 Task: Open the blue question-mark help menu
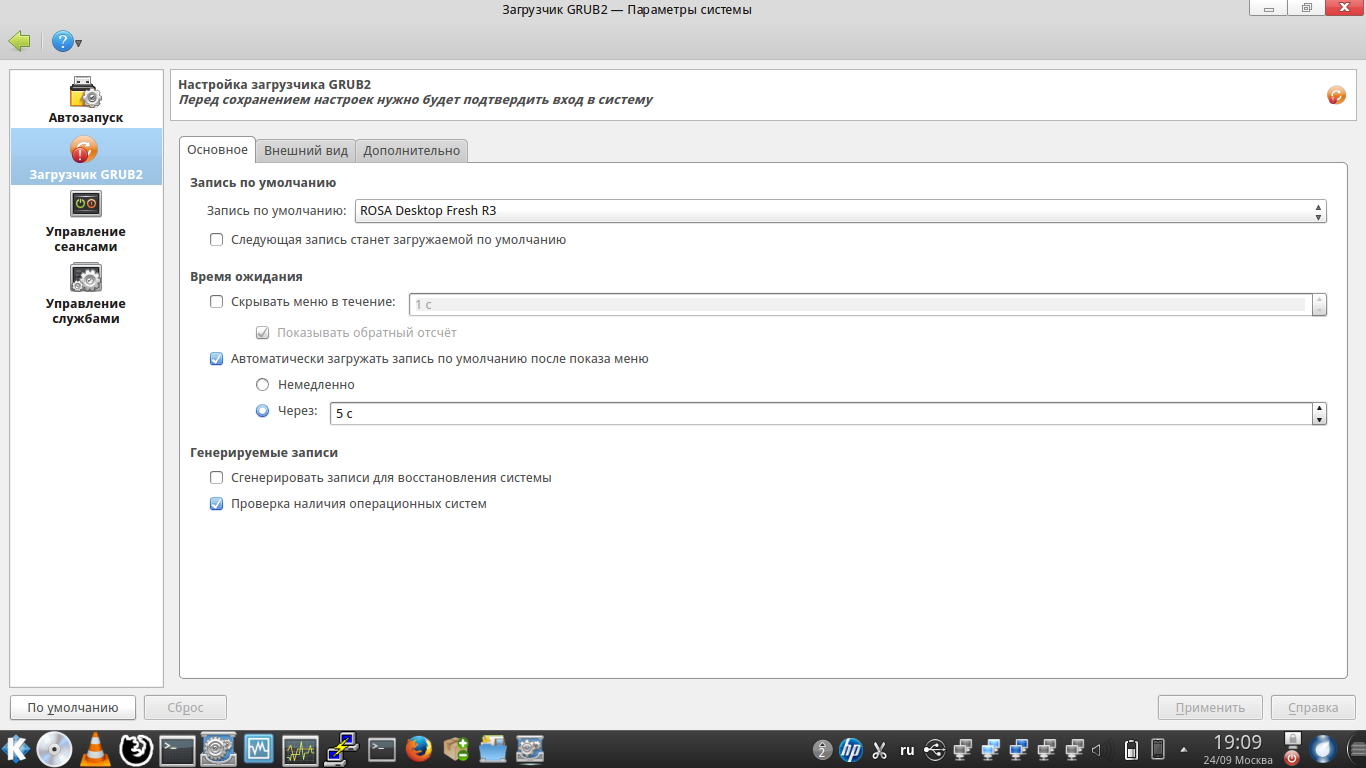67,42
